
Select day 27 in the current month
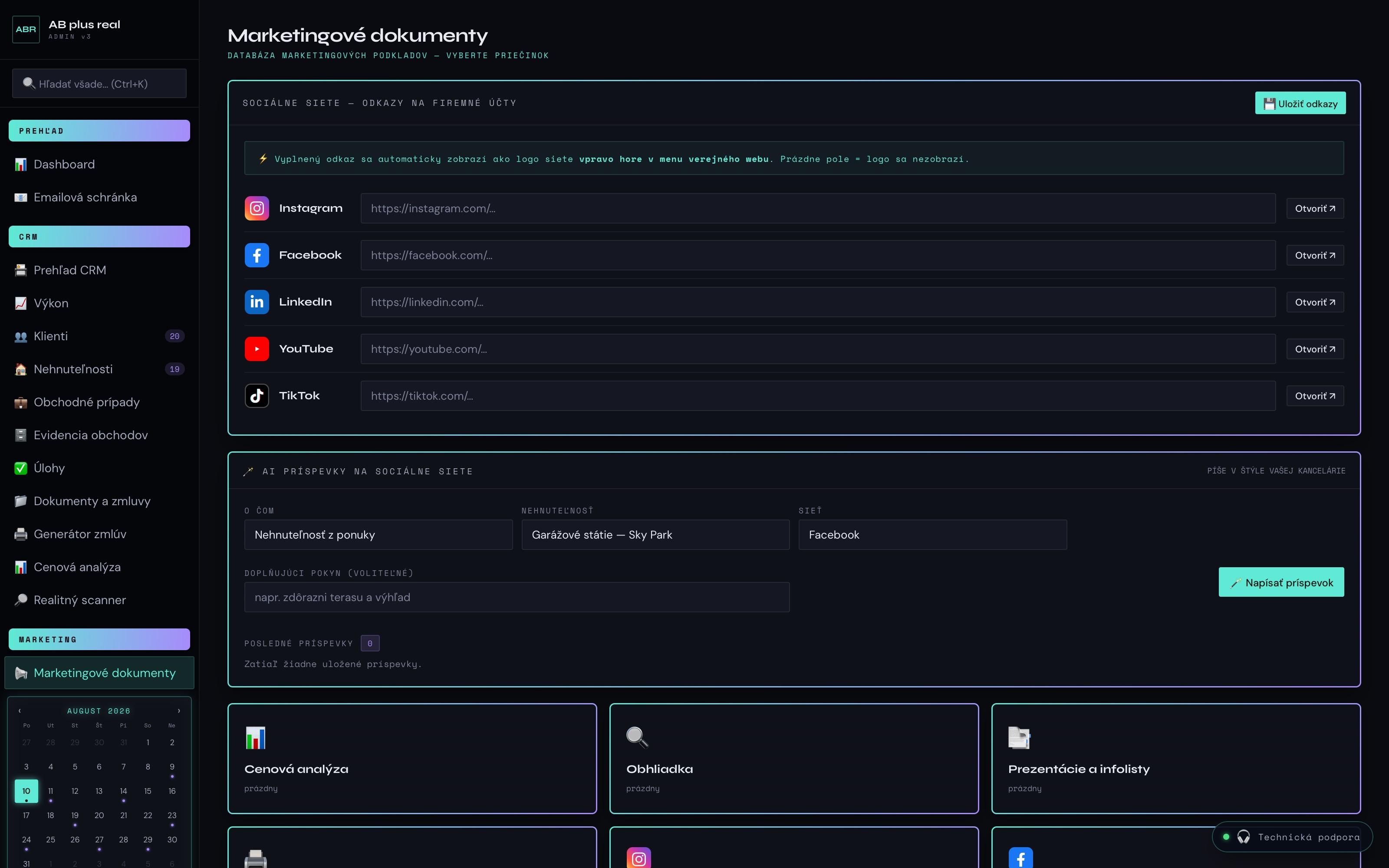click(99, 840)
